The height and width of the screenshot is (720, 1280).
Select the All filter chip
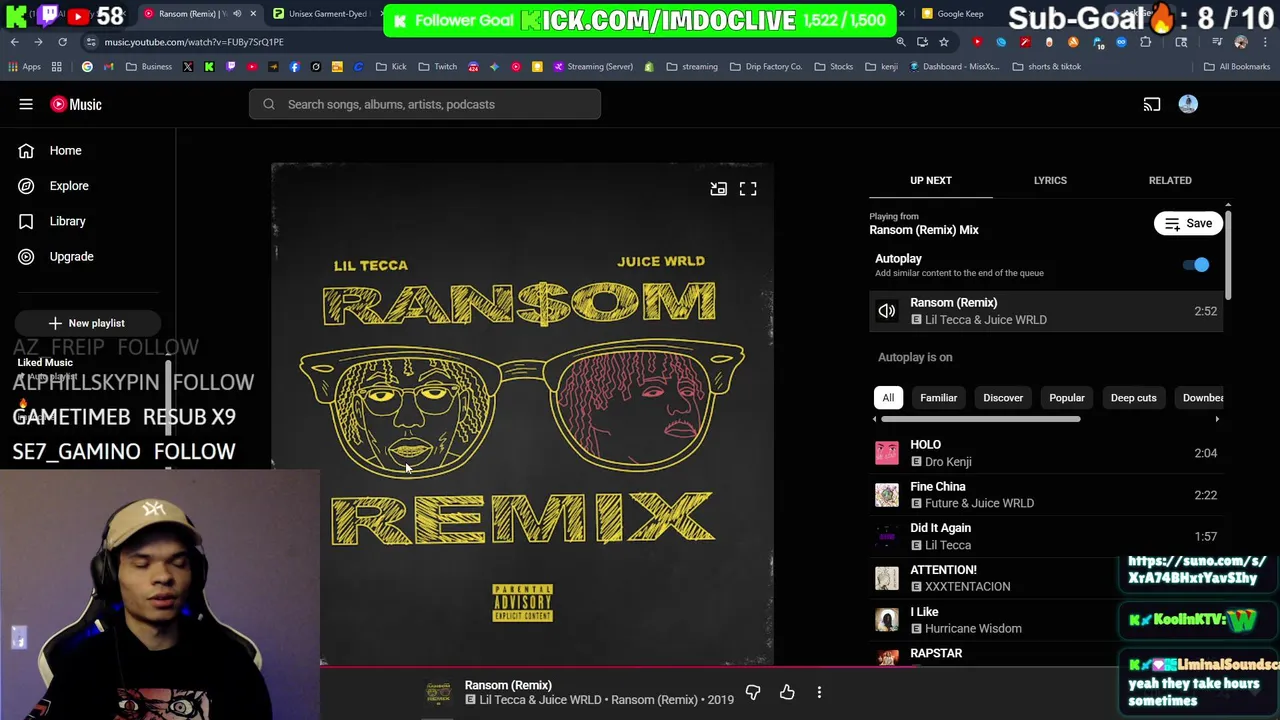pos(888,398)
